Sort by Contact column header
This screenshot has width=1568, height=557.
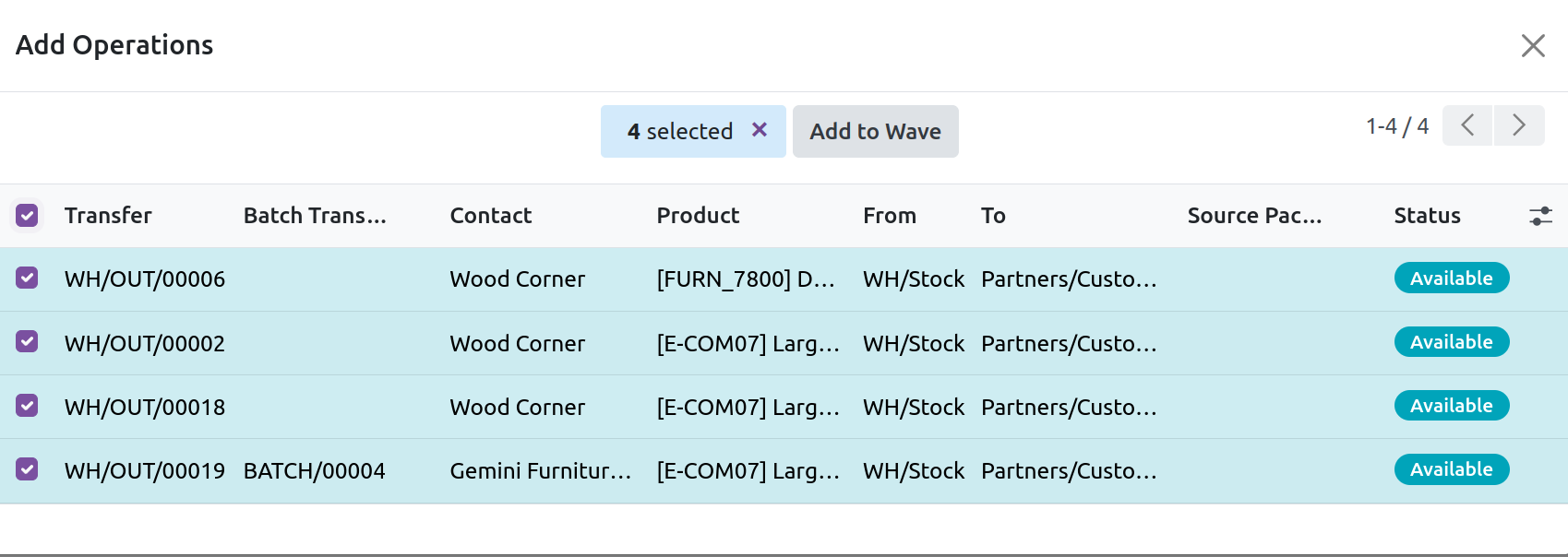(x=491, y=216)
